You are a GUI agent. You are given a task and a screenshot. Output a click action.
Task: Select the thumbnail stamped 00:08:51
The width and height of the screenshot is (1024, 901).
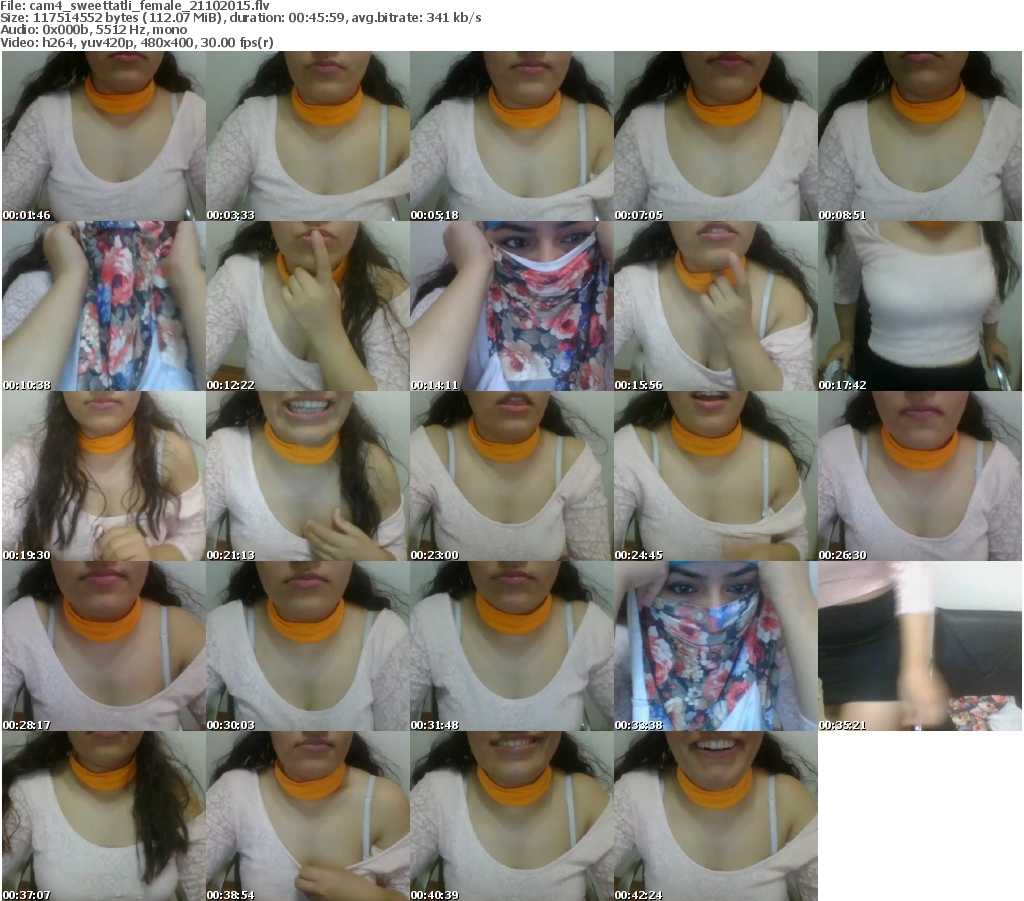pyautogui.click(x=920, y=136)
